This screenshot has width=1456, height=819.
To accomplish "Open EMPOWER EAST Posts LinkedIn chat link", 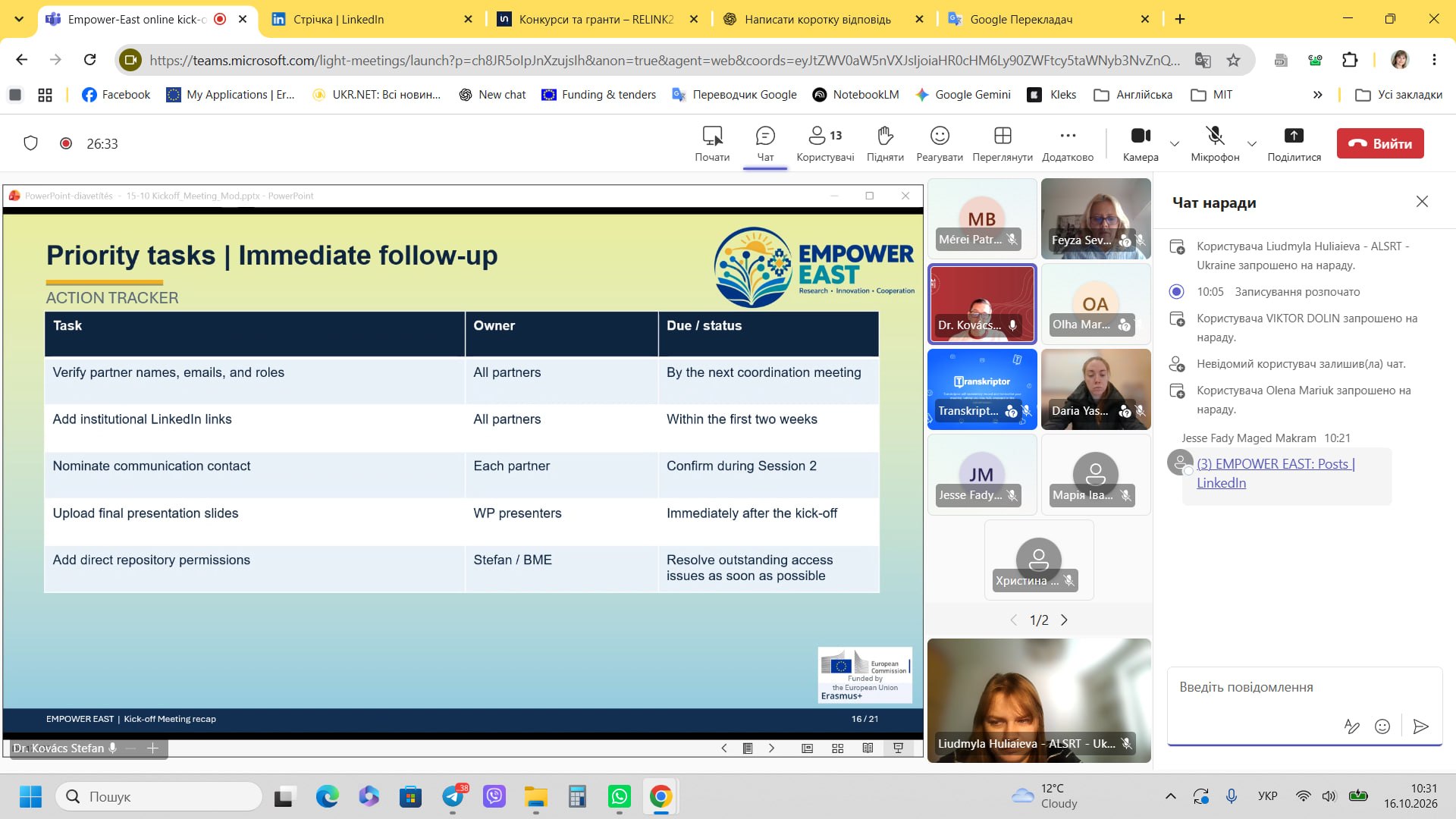I will click(x=1276, y=473).
